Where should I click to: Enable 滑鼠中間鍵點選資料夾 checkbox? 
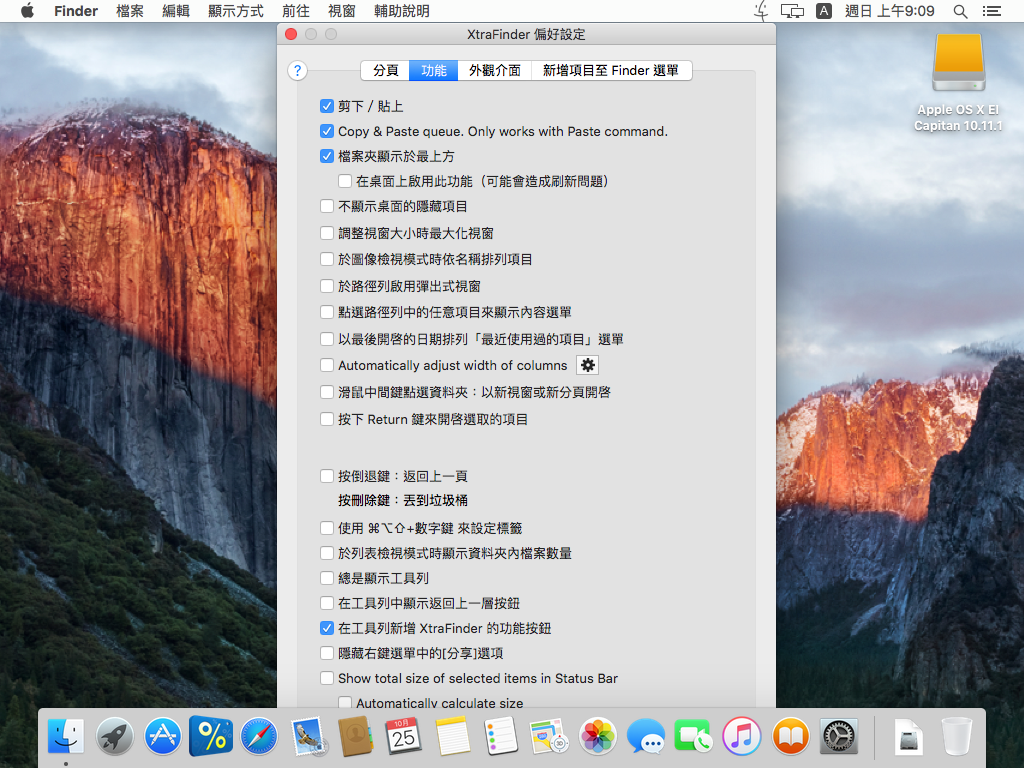click(x=327, y=392)
